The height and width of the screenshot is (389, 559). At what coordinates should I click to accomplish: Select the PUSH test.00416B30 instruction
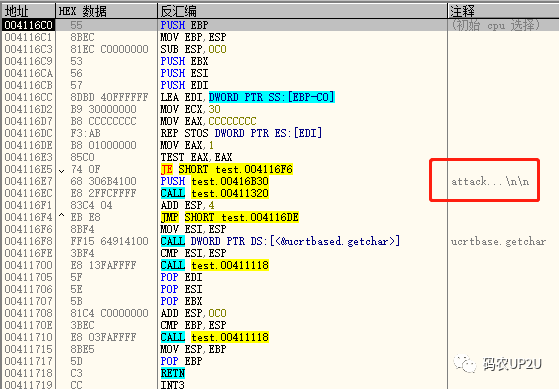click(214, 181)
